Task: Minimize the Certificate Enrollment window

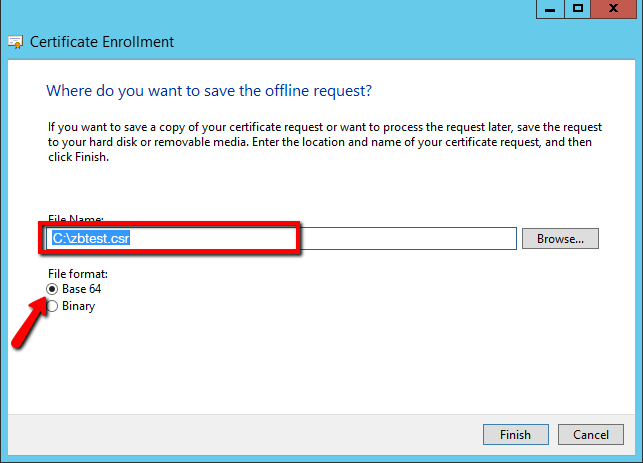Action: click(549, 9)
